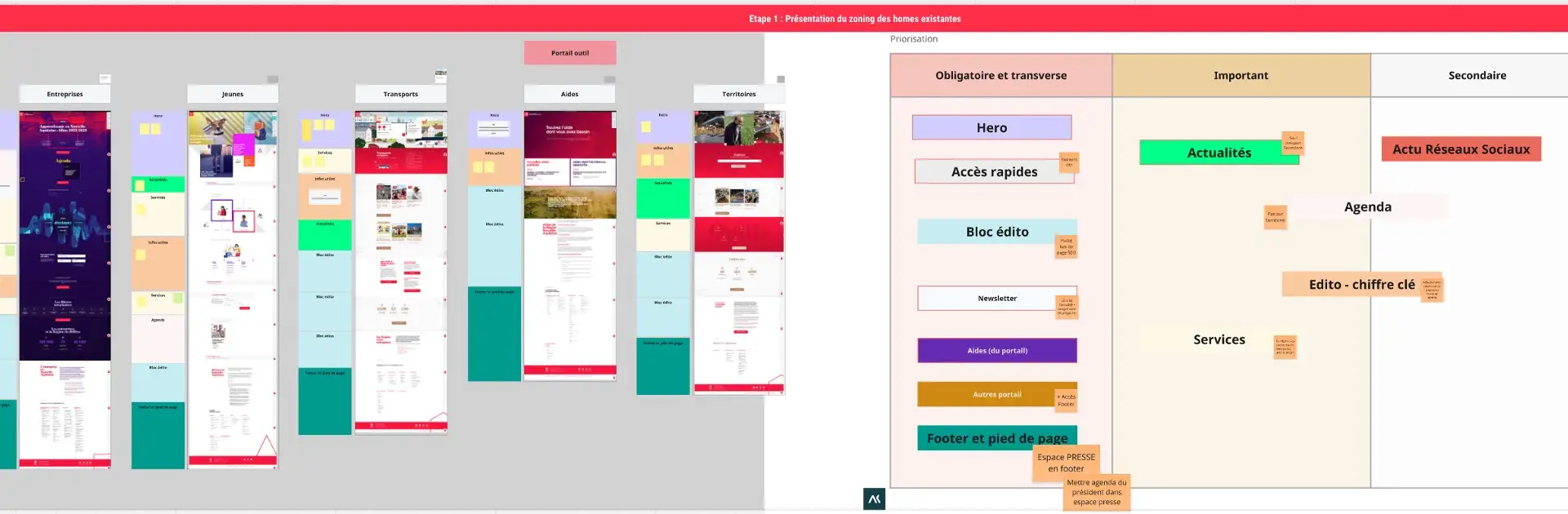Screen dimensions: 1568x514
Task: Select the green 'Actualités' card in the Important column
Action: pyautogui.click(x=1219, y=153)
